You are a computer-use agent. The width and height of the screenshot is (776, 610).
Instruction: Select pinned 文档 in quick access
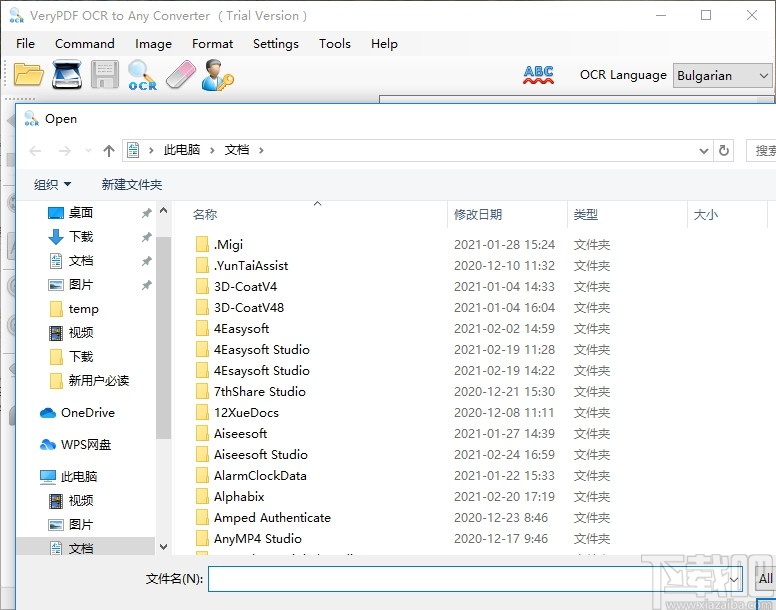coord(81,261)
